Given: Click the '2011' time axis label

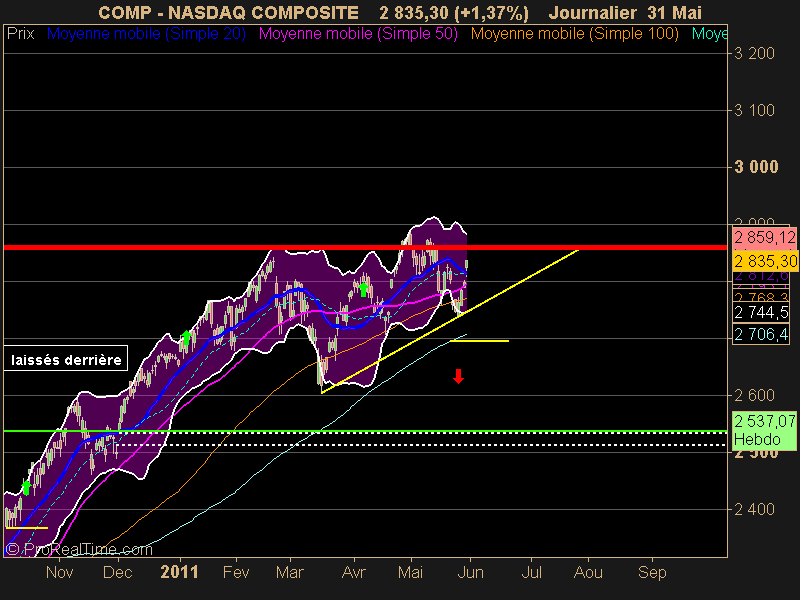Looking at the screenshot, I should (179, 572).
